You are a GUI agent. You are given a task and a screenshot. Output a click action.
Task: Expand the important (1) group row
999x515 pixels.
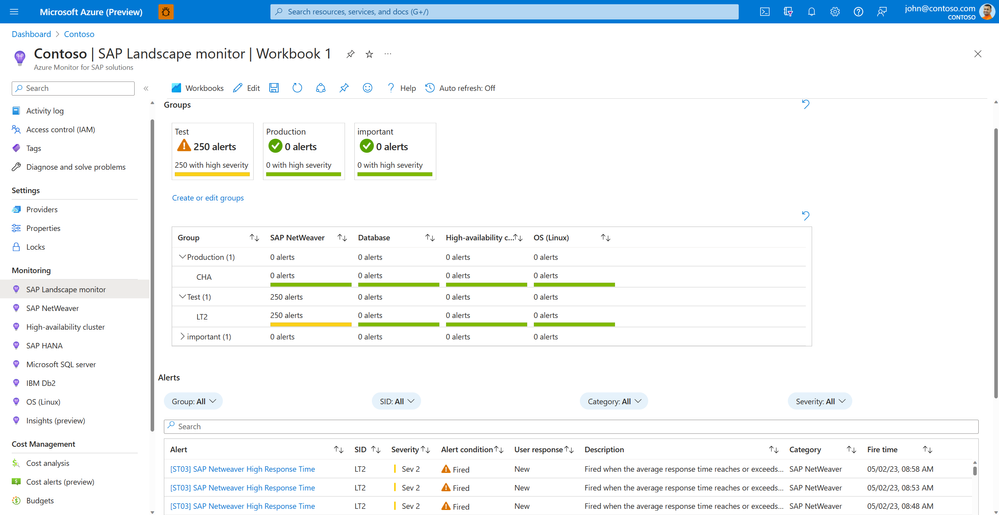click(182, 336)
